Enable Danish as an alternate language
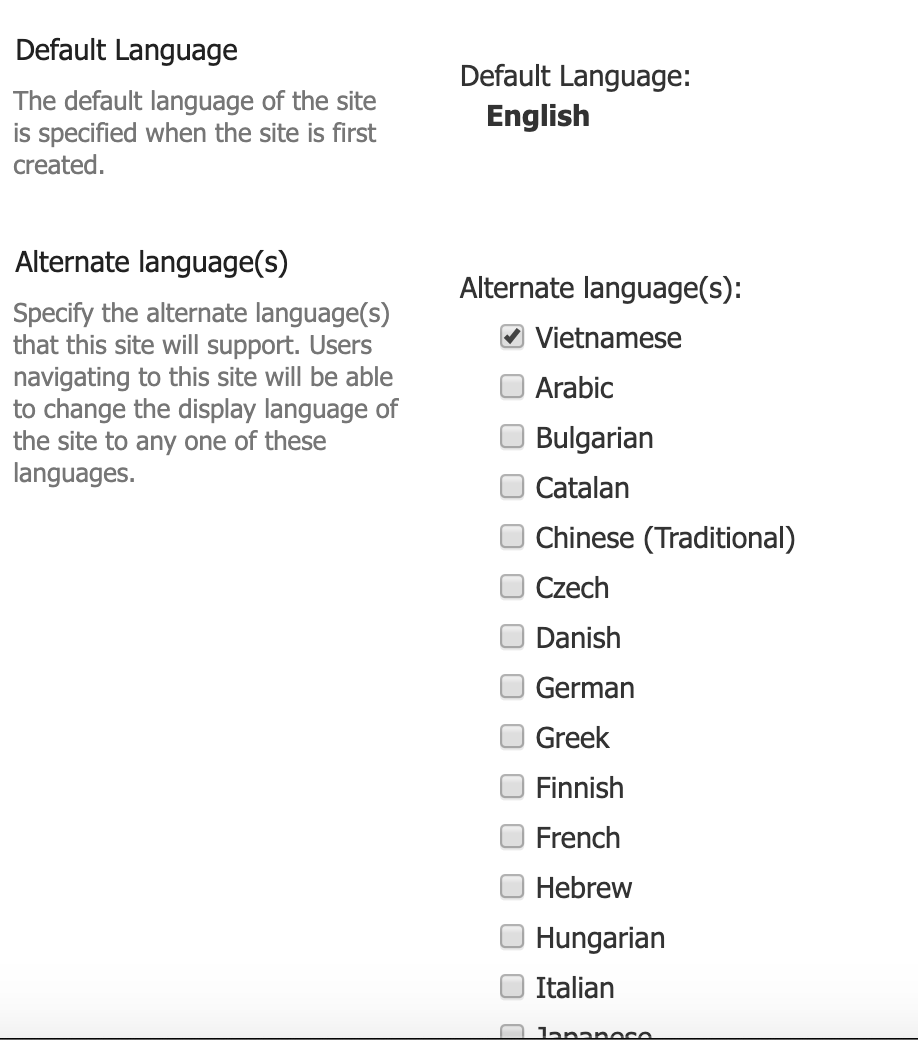The width and height of the screenshot is (918, 1040). [x=511, y=636]
